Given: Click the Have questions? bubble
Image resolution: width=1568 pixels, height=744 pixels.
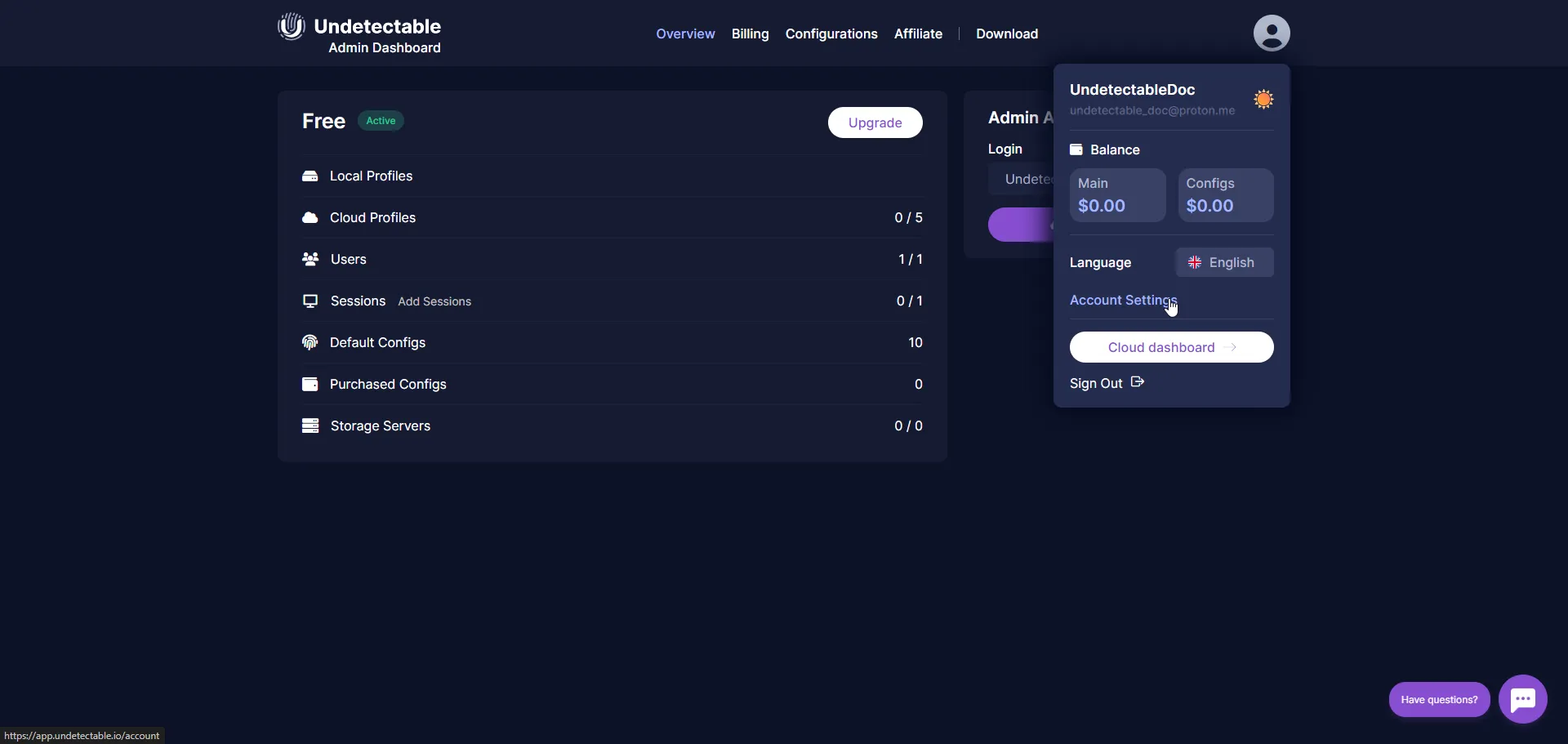Looking at the screenshot, I should click(1439, 700).
